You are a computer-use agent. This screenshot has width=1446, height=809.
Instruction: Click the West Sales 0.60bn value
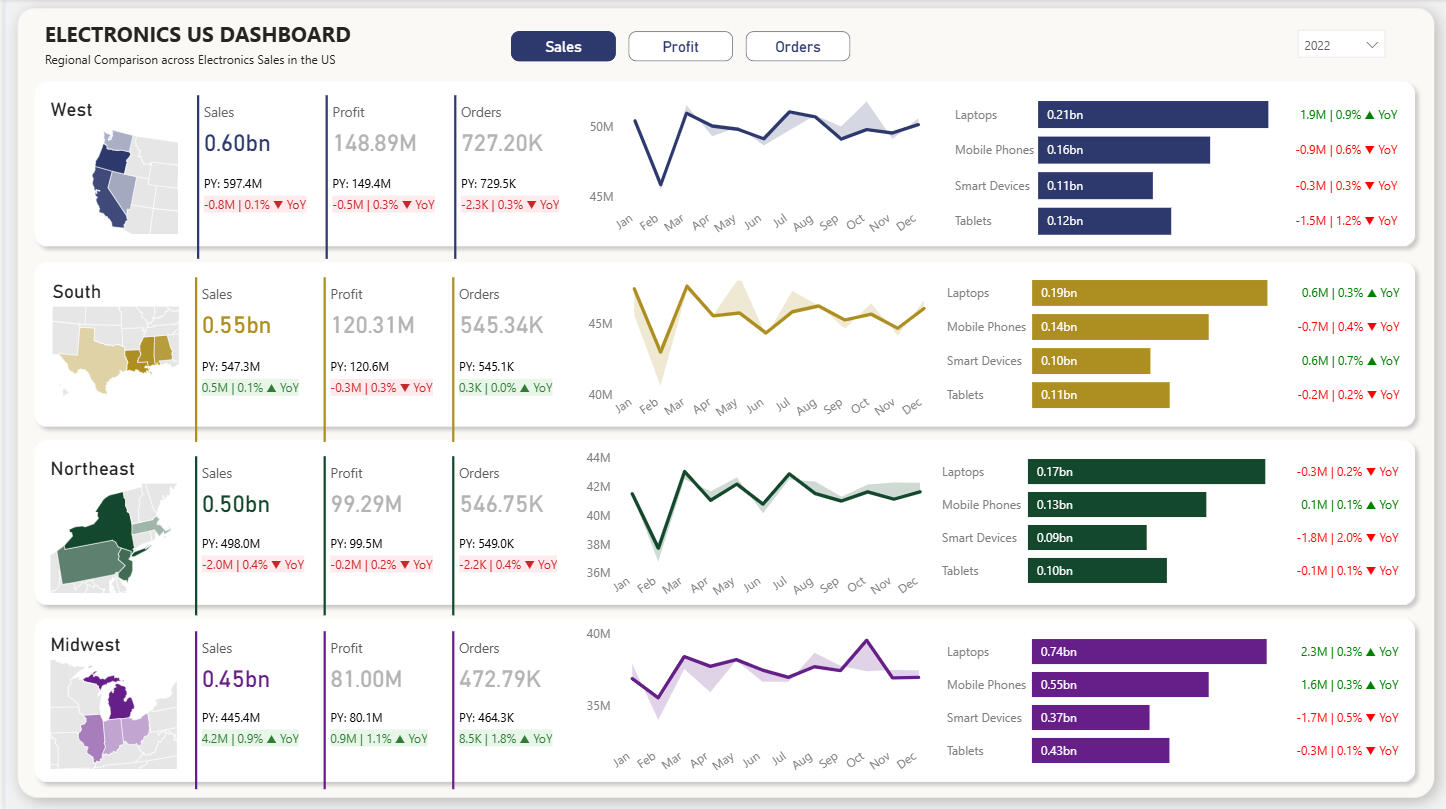click(x=237, y=143)
